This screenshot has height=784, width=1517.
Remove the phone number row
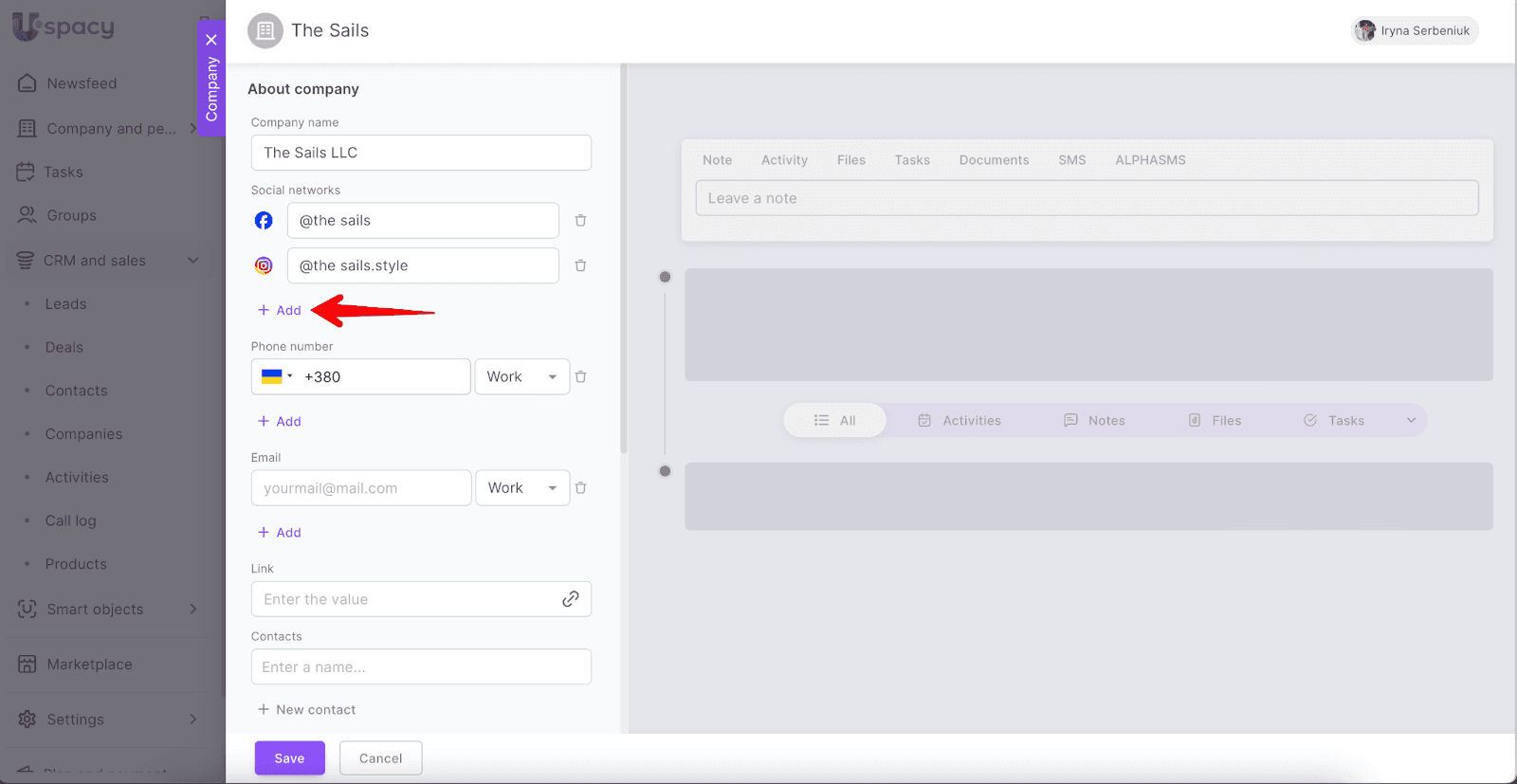pyautogui.click(x=580, y=377)
